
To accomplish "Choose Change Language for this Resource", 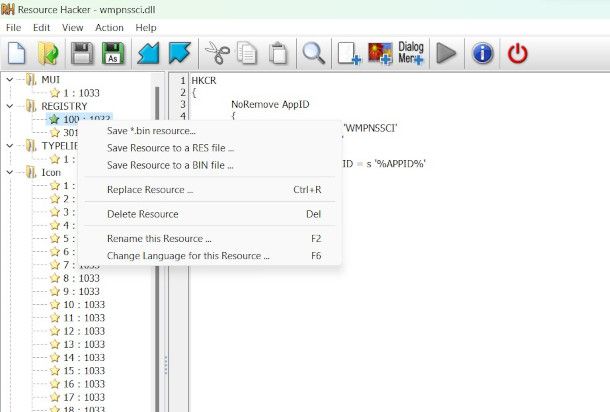I will pos(210,256).
